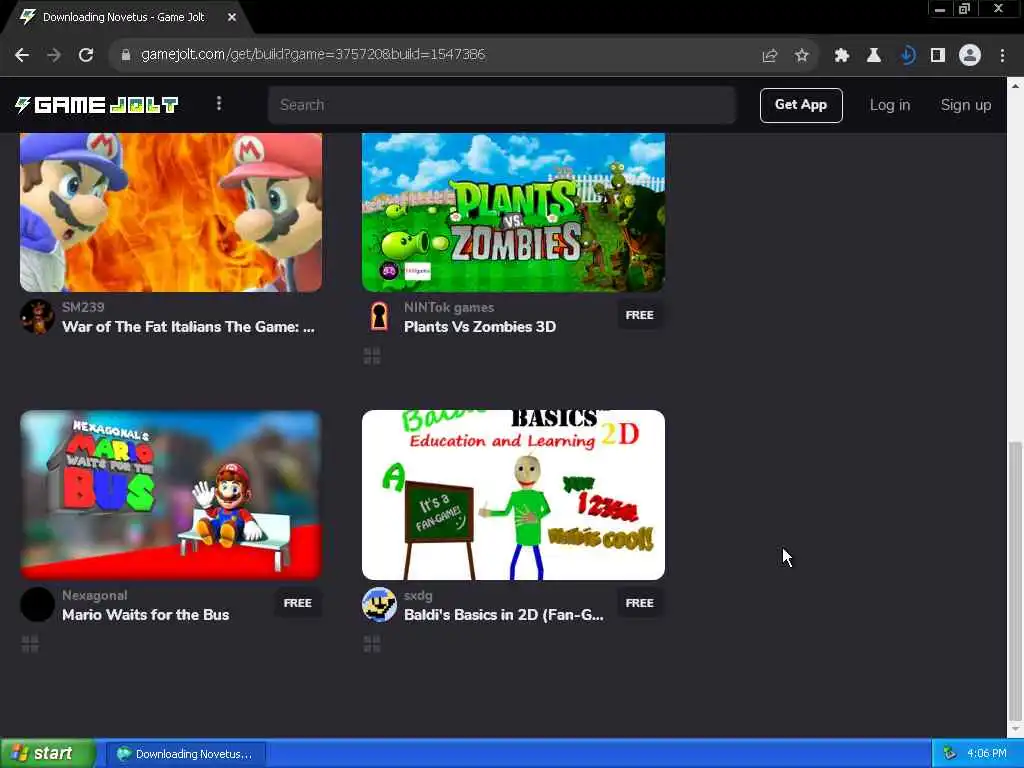Focus the Game Jolt search field

(502, 105)
